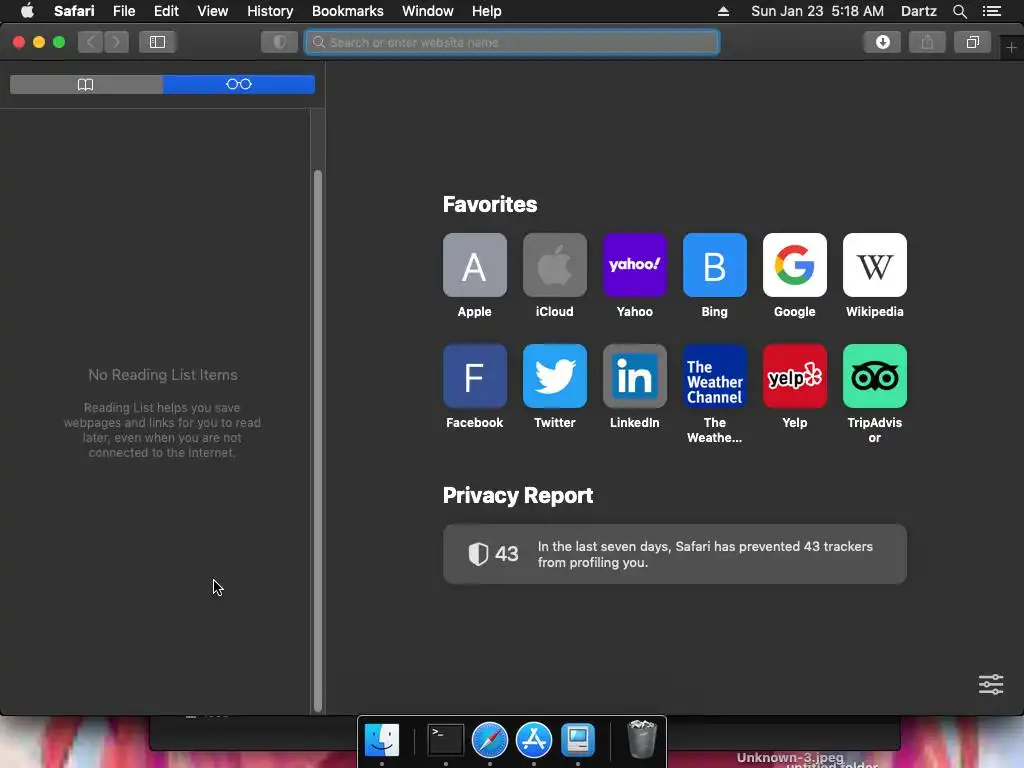Viewport: 1024px width, 768px height.
Task: Open the Safari menu
Action: 74,11
